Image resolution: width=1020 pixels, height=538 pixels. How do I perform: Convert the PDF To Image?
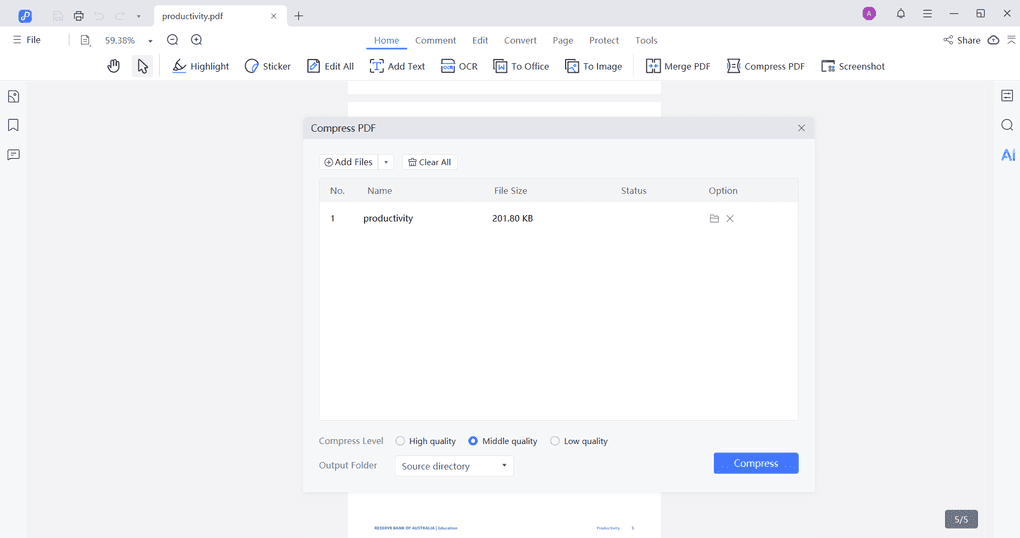coord(593,66)
